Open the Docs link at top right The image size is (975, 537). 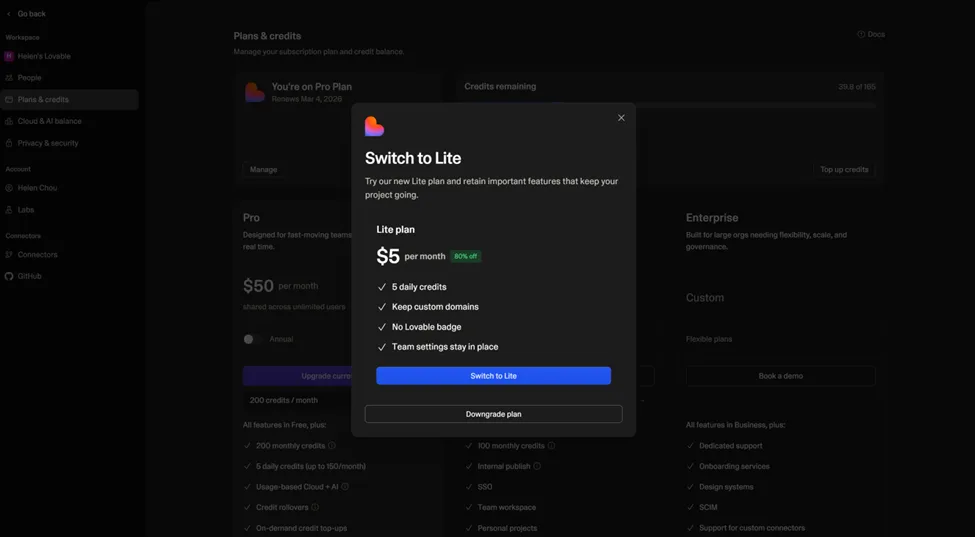[x=871, y=34]
